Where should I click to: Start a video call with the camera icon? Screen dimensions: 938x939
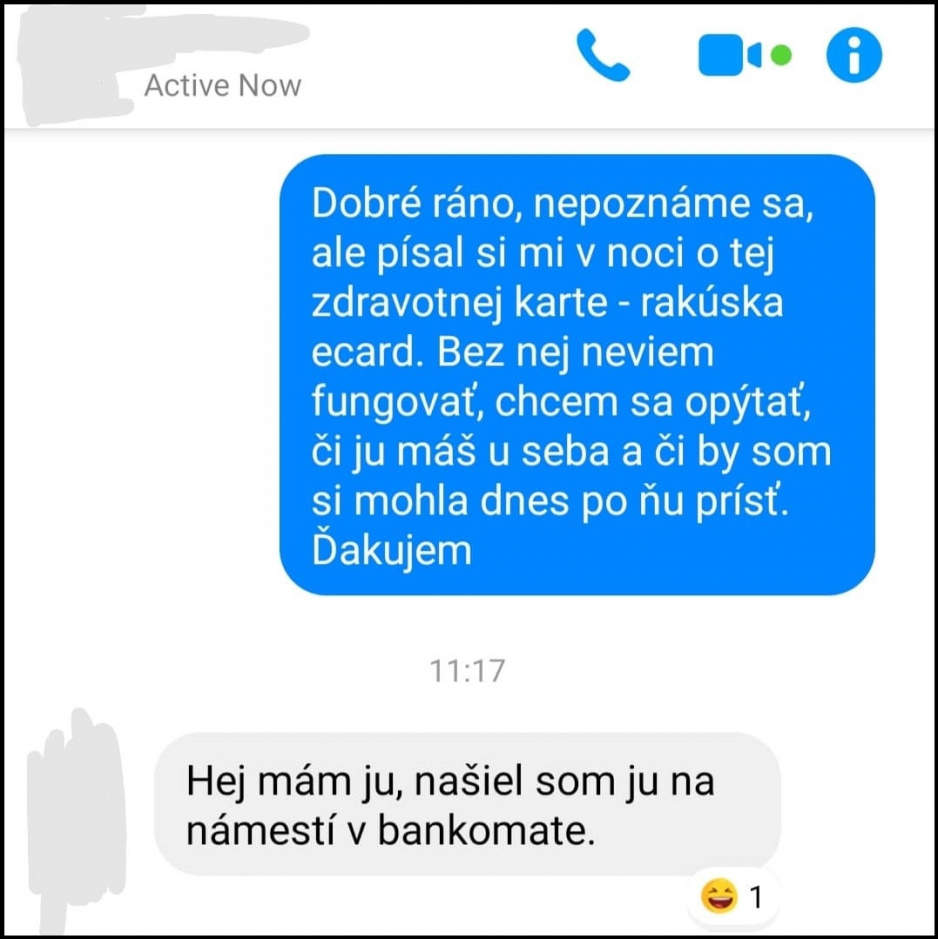click(x=730, y=55)
